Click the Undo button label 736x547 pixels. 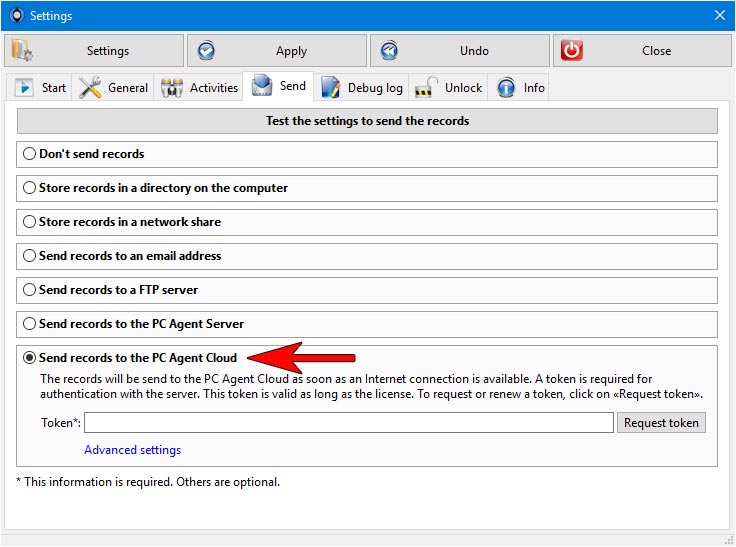point(474,51)
